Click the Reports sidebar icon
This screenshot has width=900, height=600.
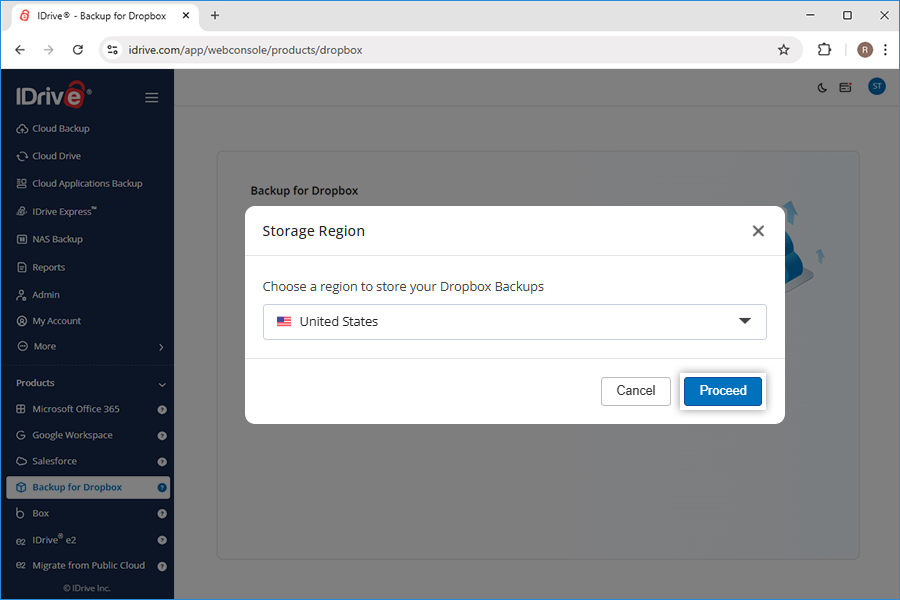[22, 267]
